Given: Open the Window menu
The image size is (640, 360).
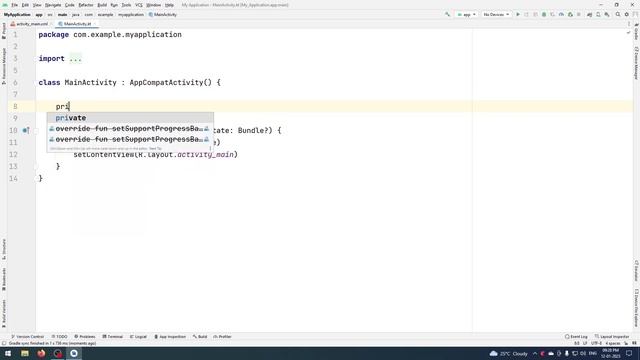Looking at the screenshot, I should [153, 5].
